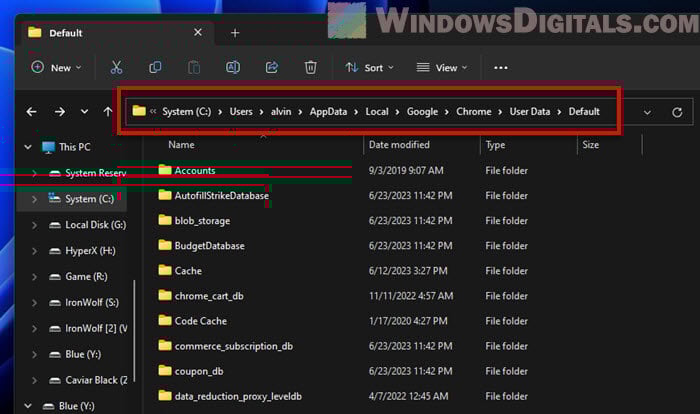
Task: Go forward with the right arrow
Action: click(x=59, y=112)
